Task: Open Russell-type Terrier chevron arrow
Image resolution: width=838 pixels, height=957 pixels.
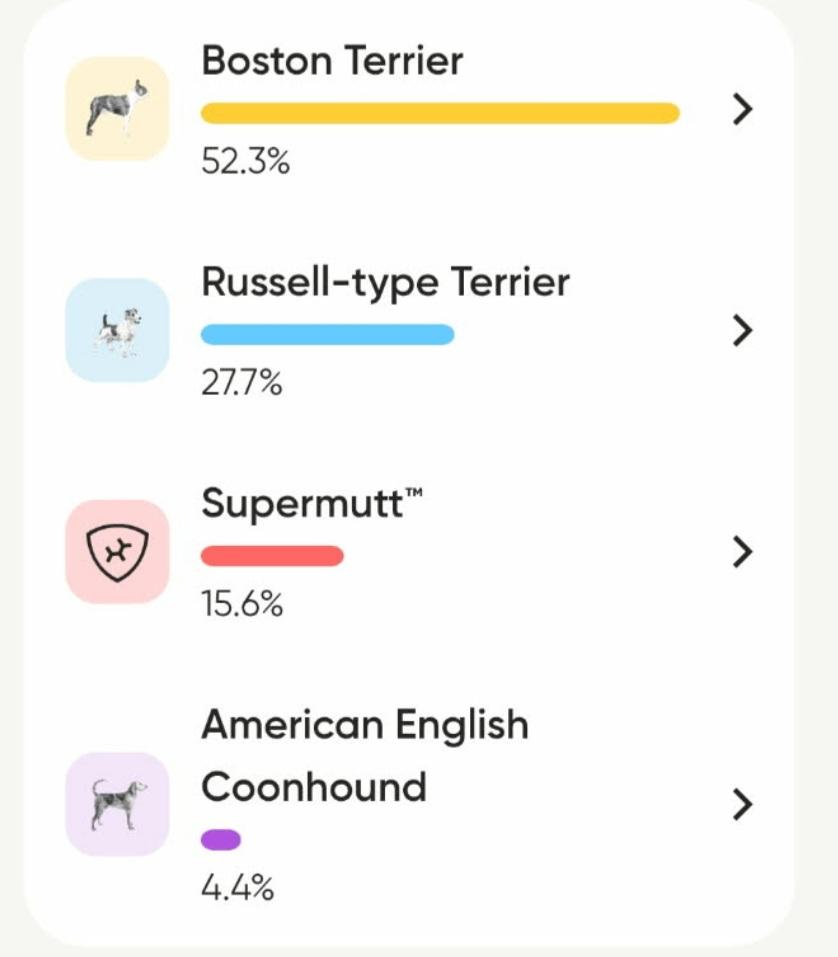Action: click(741, 331)
